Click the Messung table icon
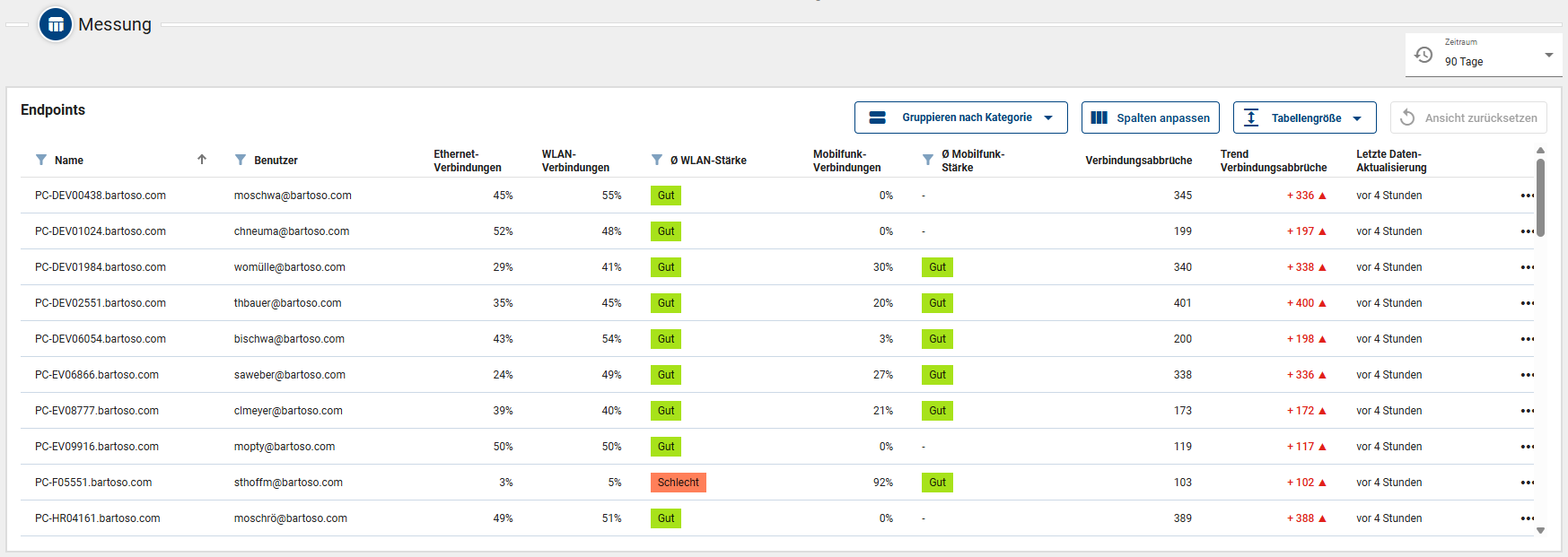 coord(56,24)
